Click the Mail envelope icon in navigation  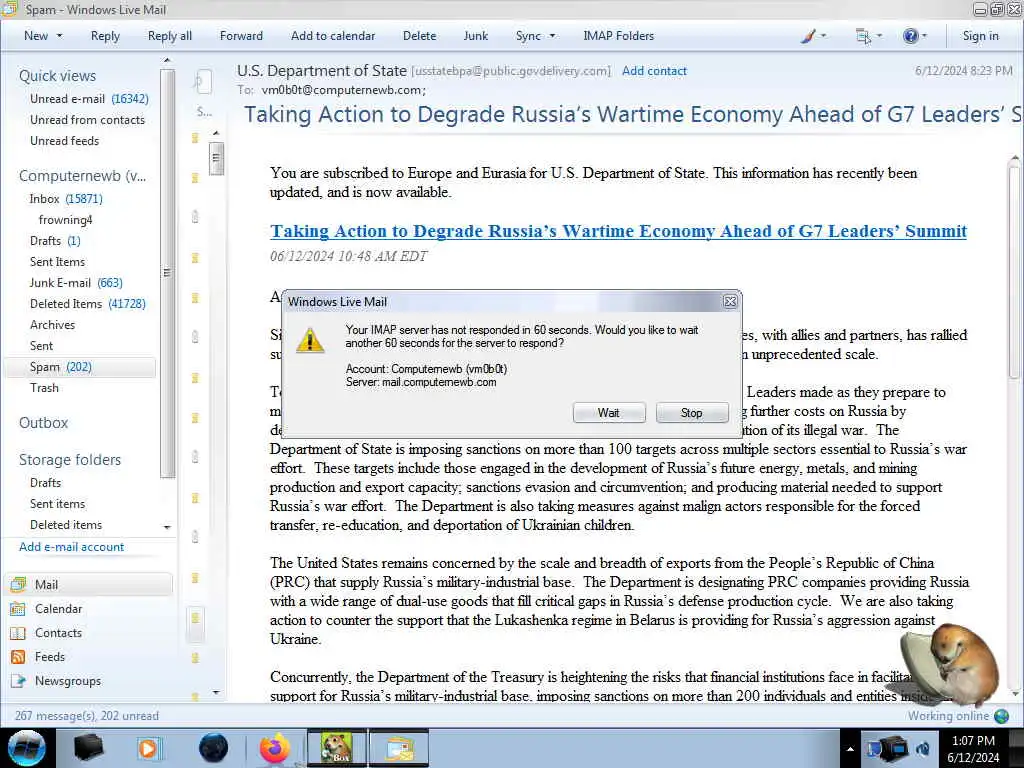[x=18, y=584]
